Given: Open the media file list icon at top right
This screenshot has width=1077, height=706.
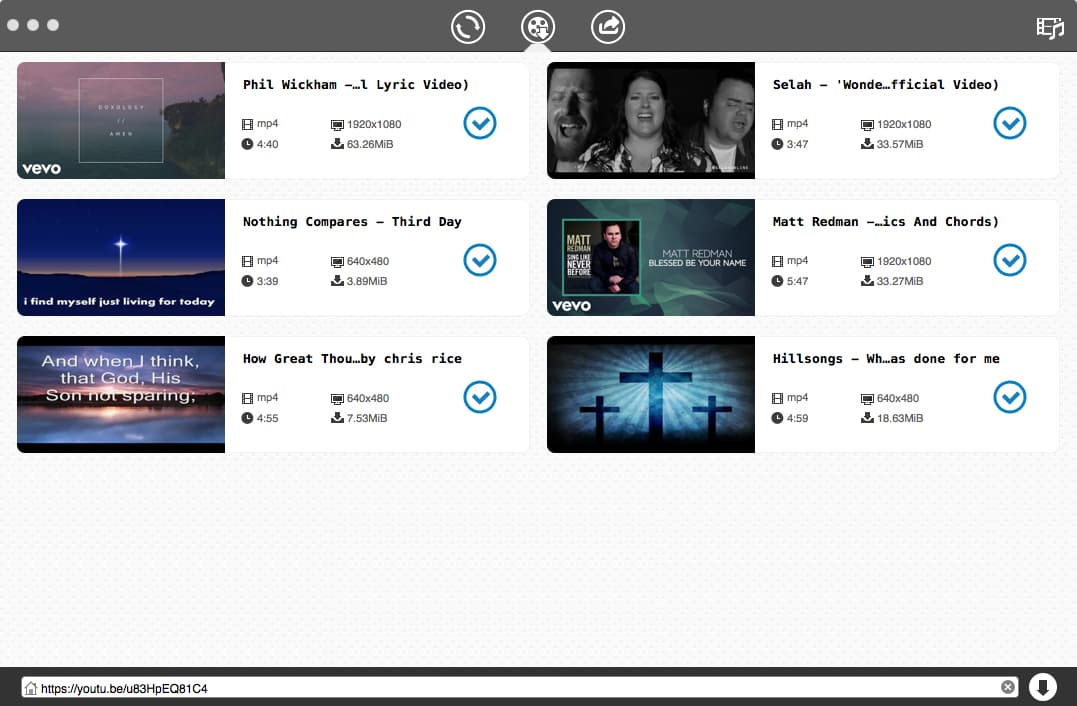Looking at the screenshot, I should 1050,27.
